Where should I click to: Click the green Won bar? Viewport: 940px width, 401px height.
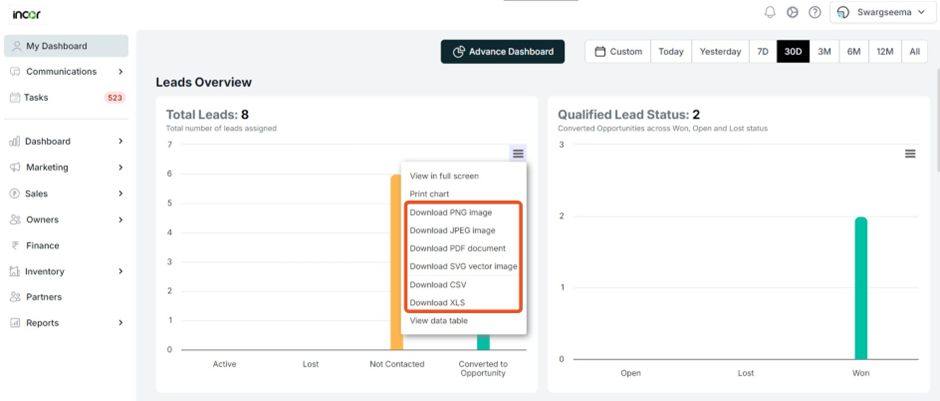coord(861,288)
